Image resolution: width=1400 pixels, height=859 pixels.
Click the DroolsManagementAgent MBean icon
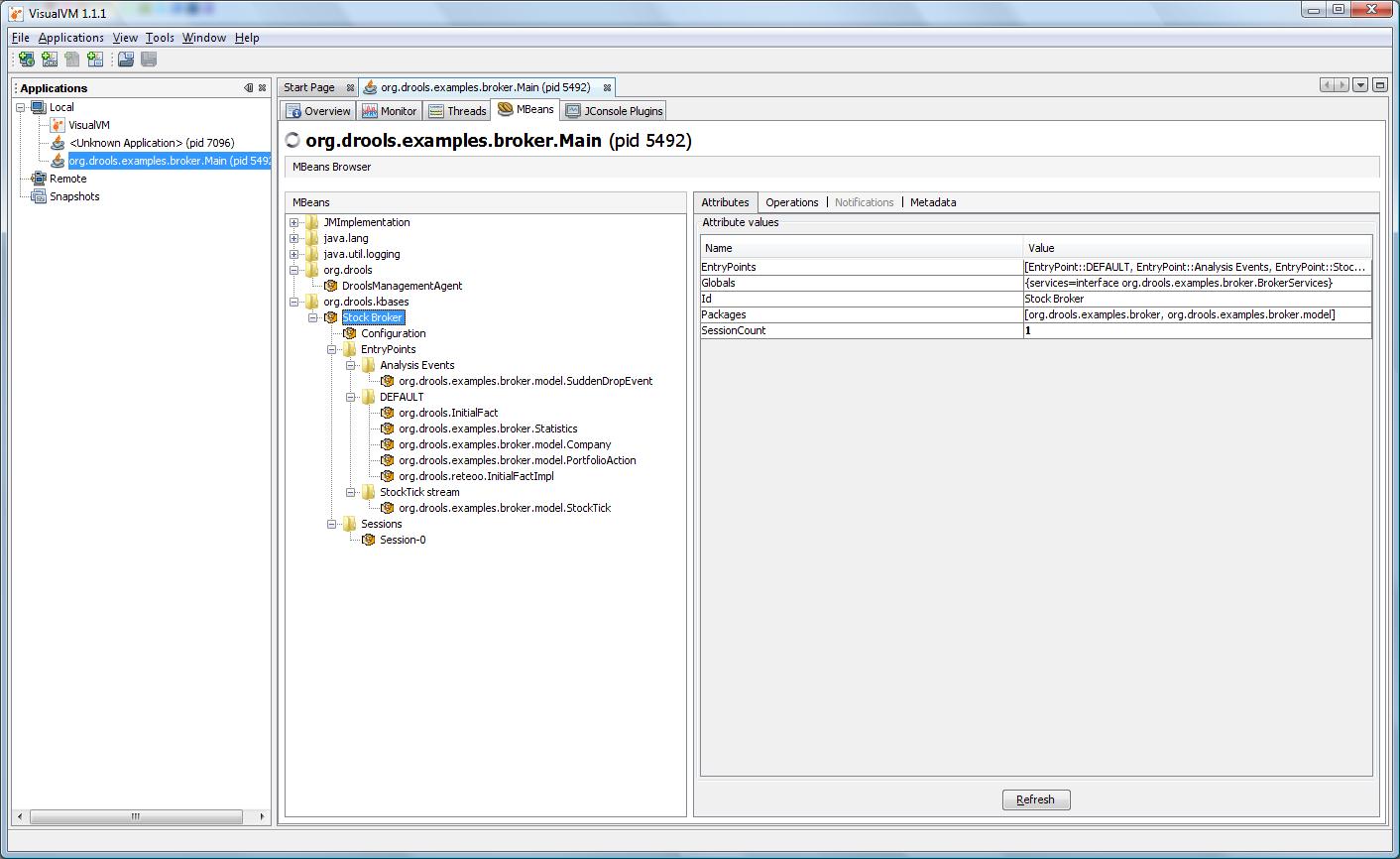click(x=331, y=286)
